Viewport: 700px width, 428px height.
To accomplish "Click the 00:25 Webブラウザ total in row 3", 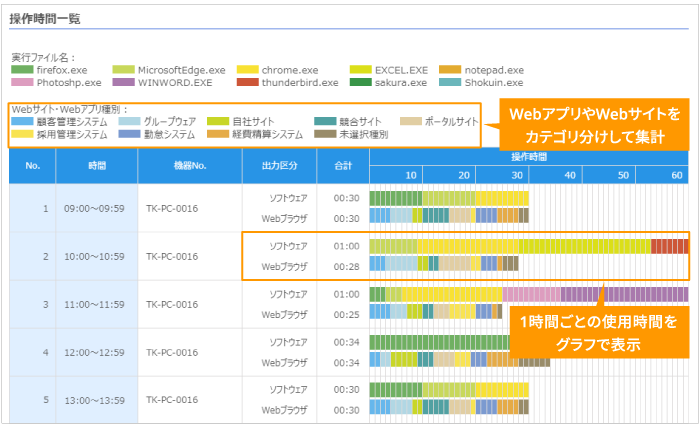I will pos(346,315).
